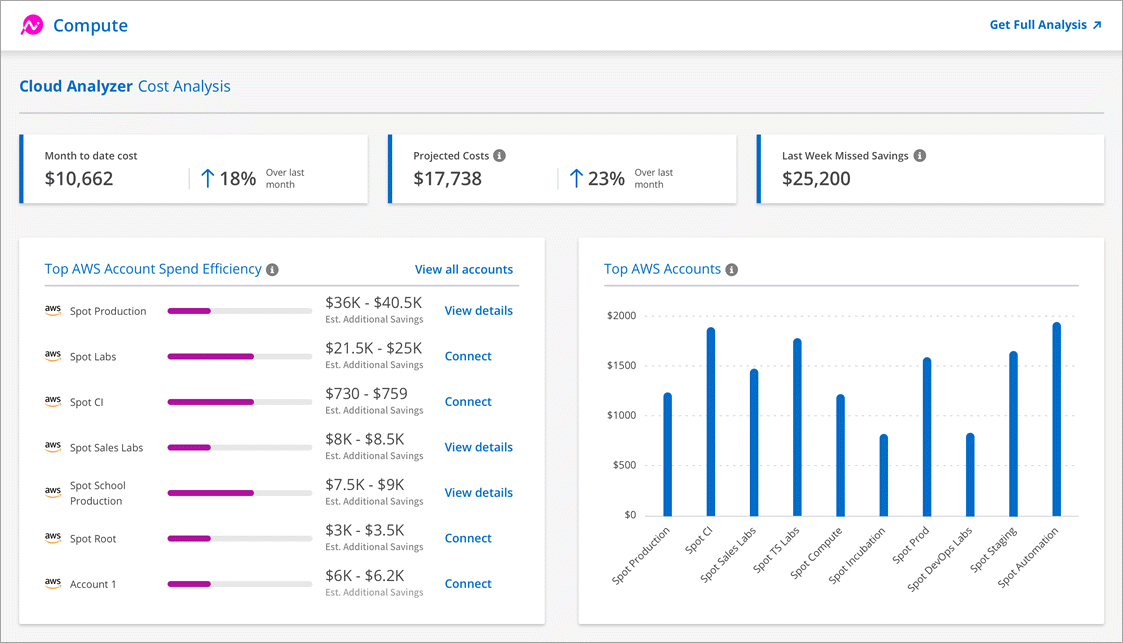Click AWS icon beside Spot School Production
This screenshot has height=643, width=1123.
tap(53, 492)
